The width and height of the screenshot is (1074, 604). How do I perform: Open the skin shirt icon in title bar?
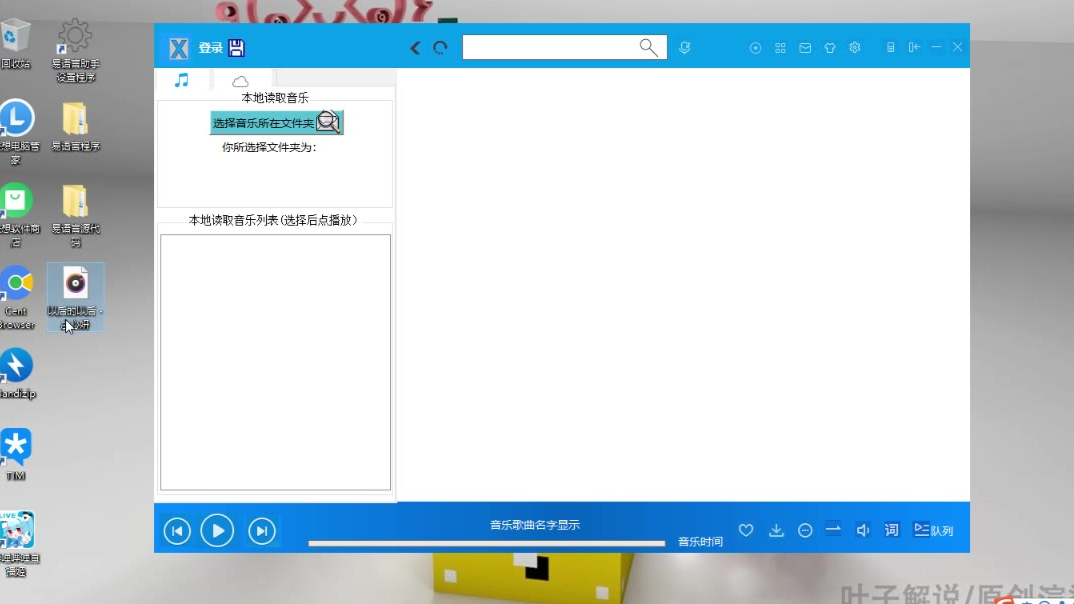[x=830, y=48]
